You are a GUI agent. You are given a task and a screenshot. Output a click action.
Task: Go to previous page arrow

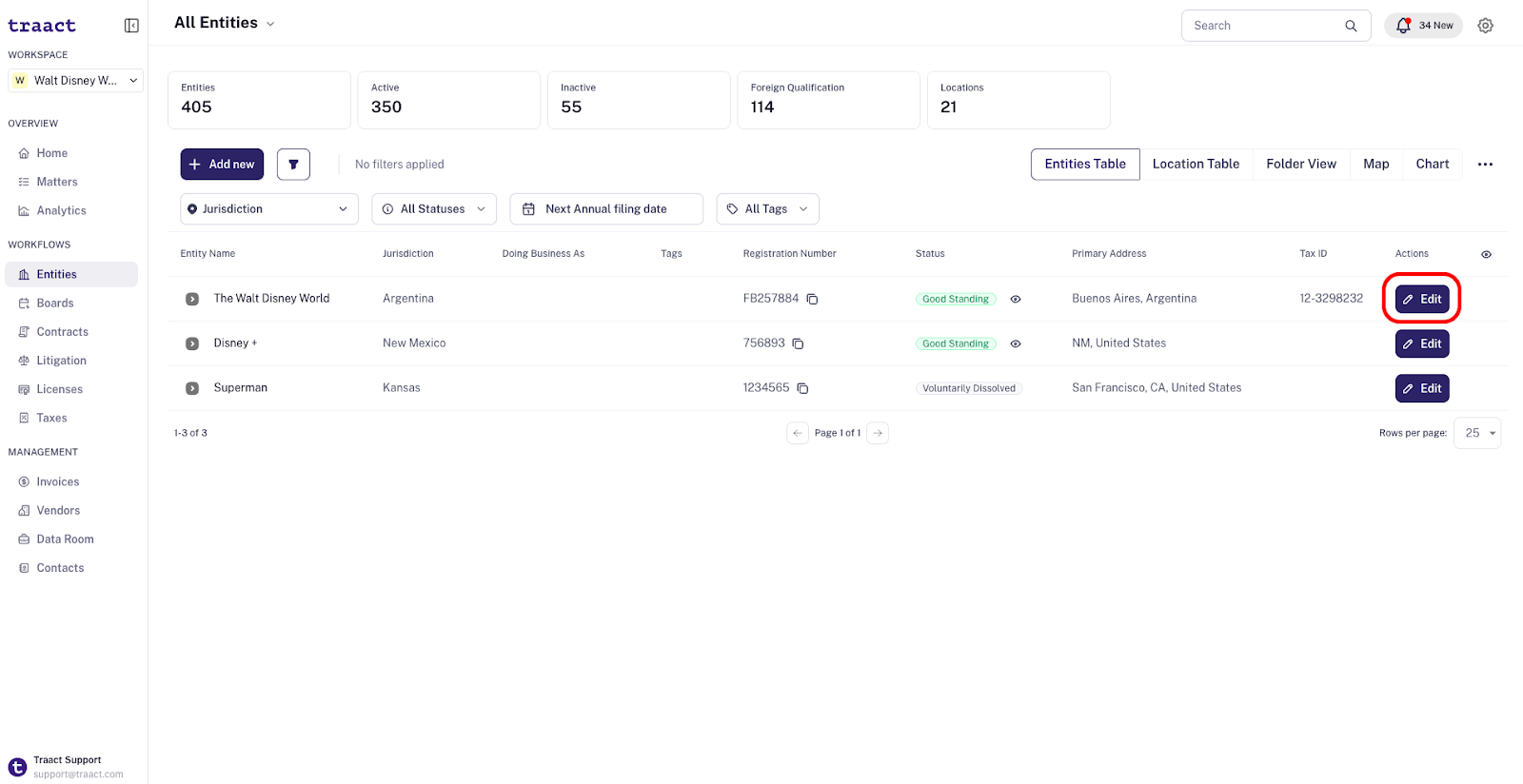[x=798, y=433]
